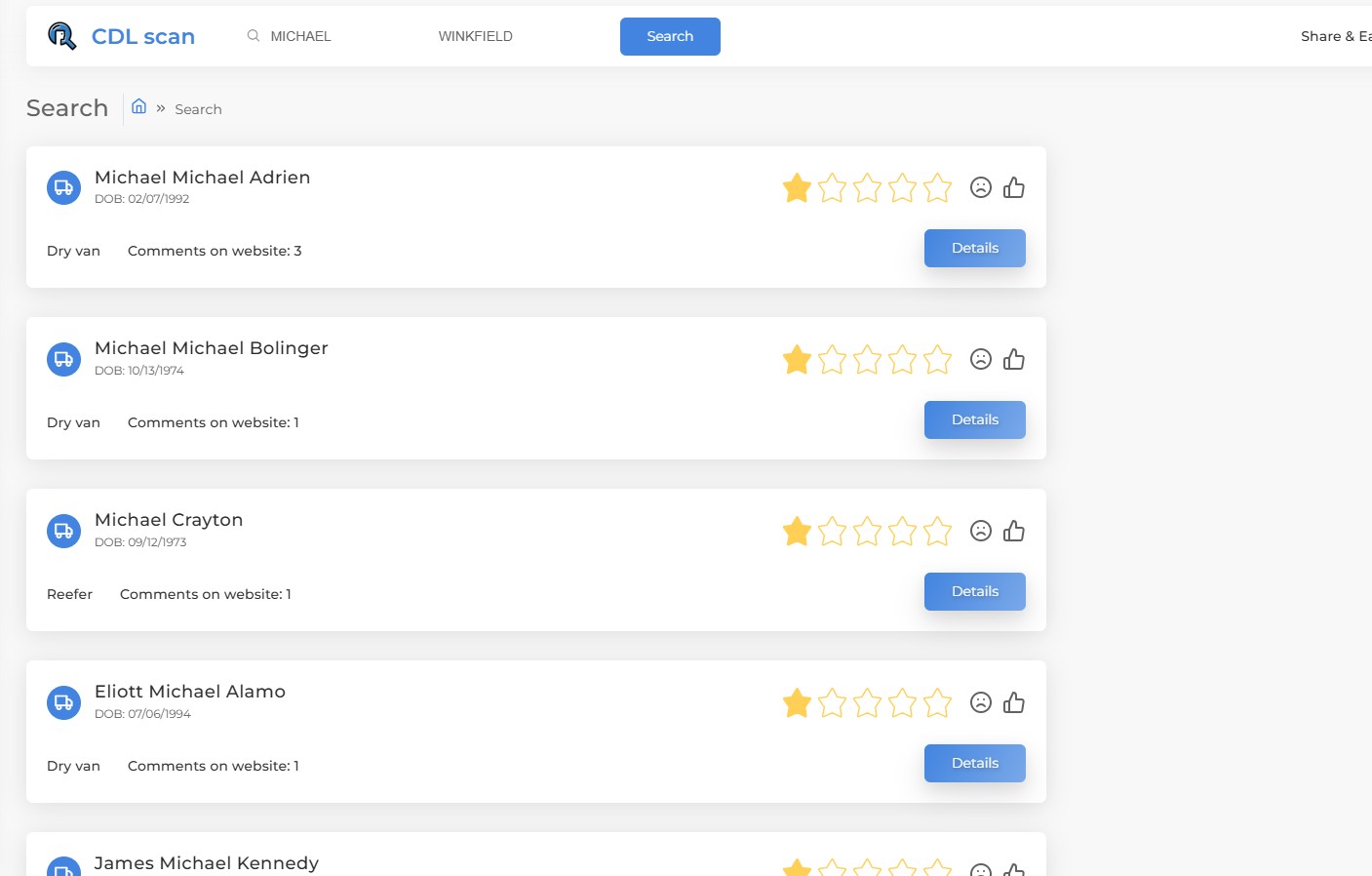Click truck icon beside Michael Michael Adrien
Screen dimensions: 1372x876
click(x=63, y=187)
